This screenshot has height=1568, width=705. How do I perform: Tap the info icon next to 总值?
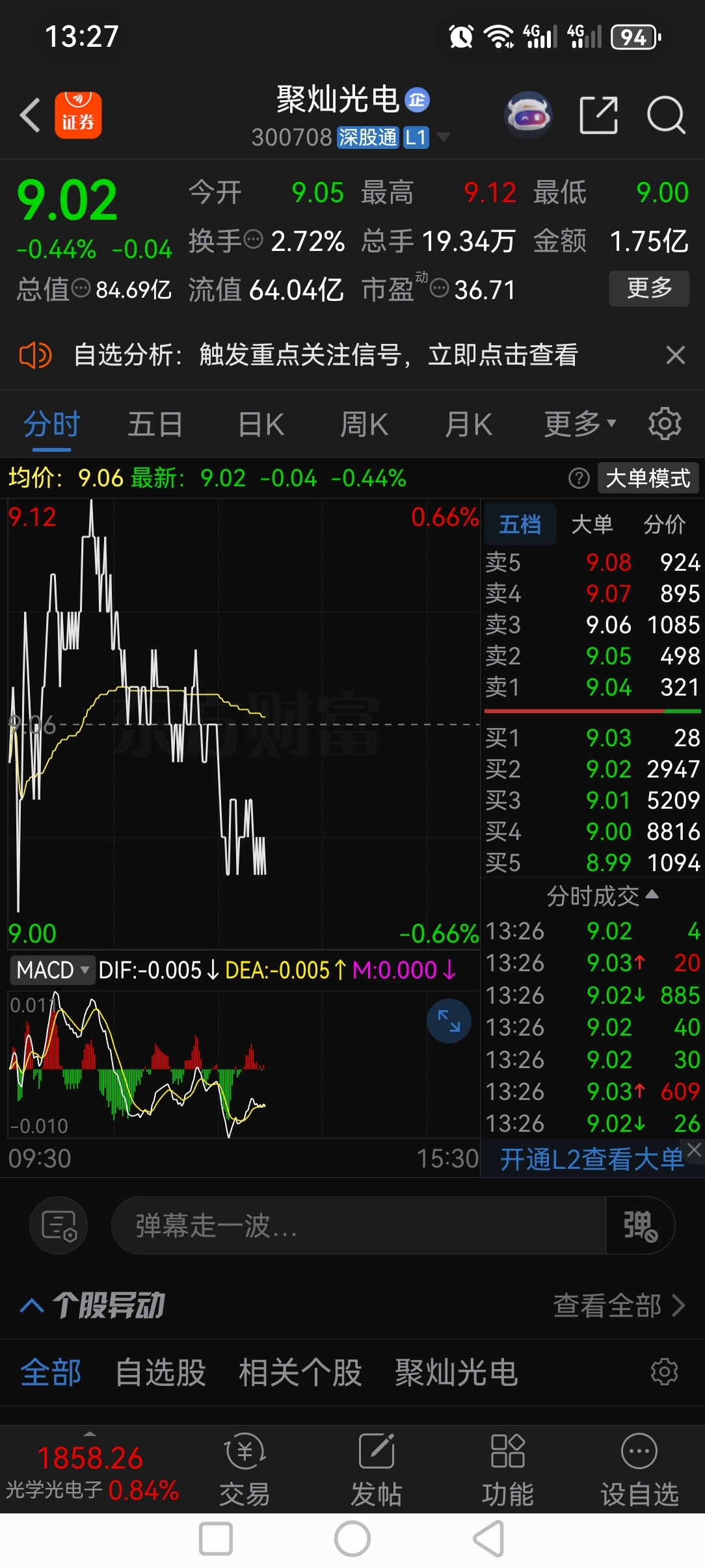81,288
